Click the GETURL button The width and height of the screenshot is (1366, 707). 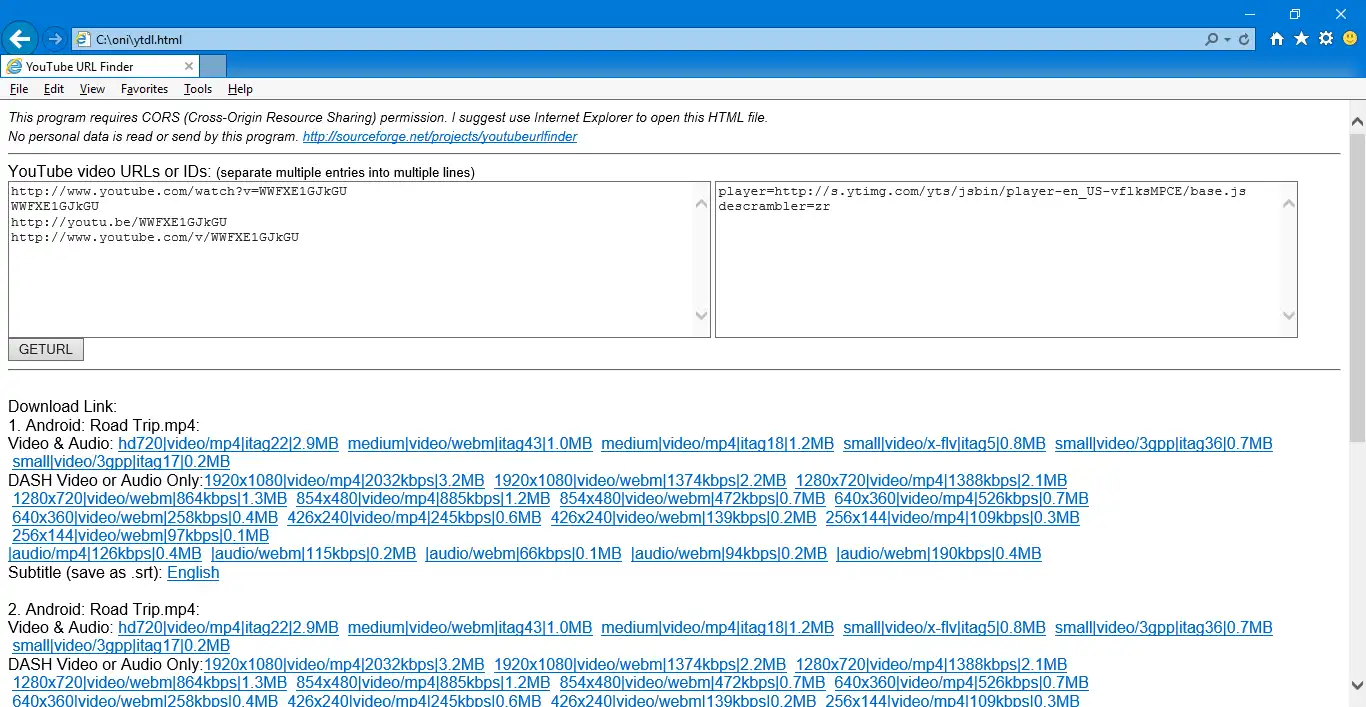(46, 349)
